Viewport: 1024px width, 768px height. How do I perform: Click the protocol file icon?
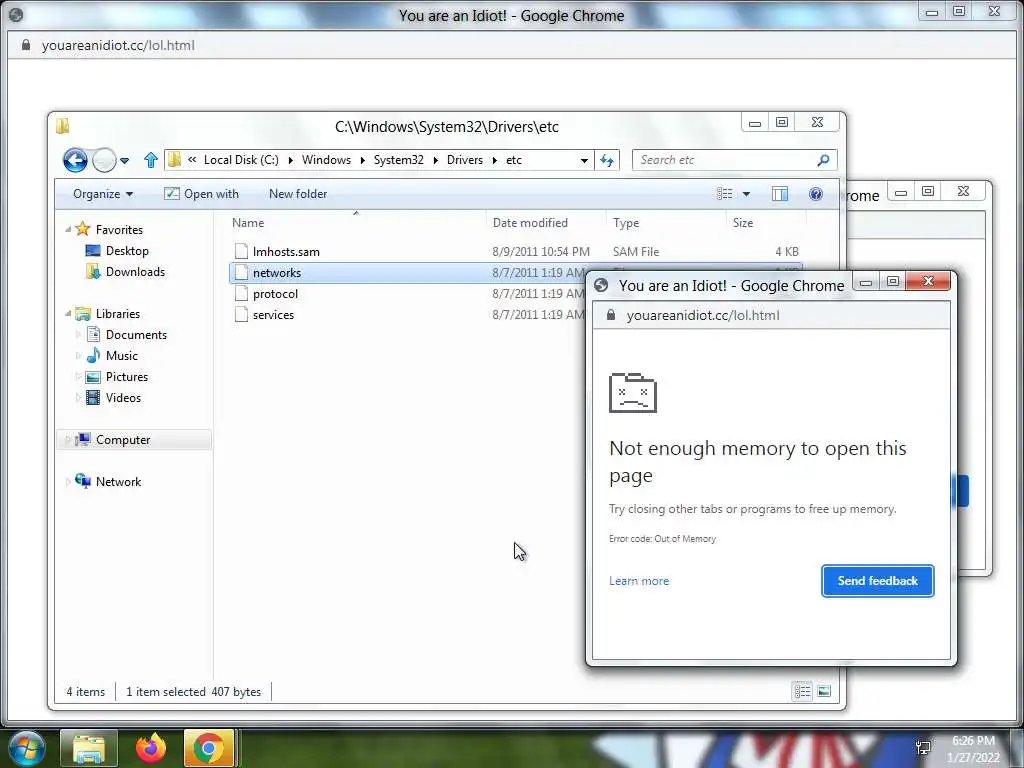tap(242, 294)
